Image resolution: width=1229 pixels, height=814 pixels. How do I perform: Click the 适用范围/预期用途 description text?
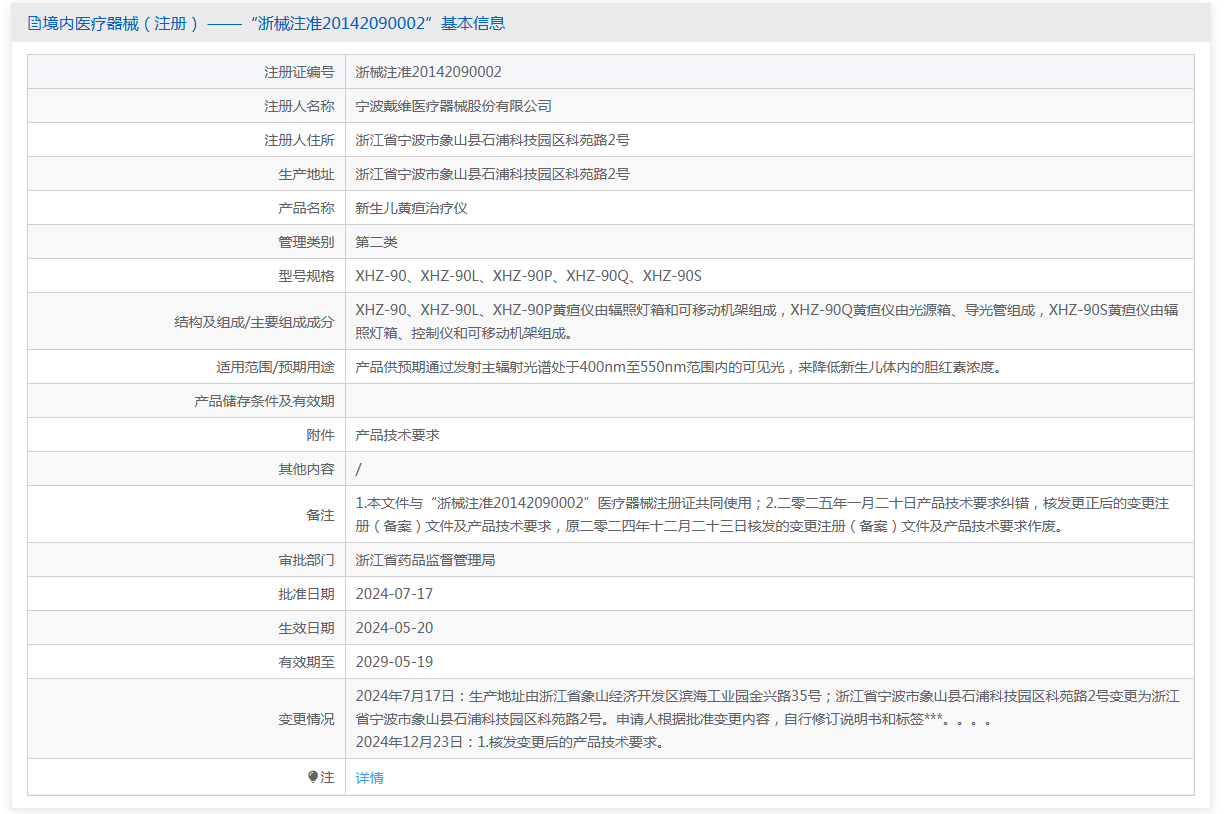point(678,367)
